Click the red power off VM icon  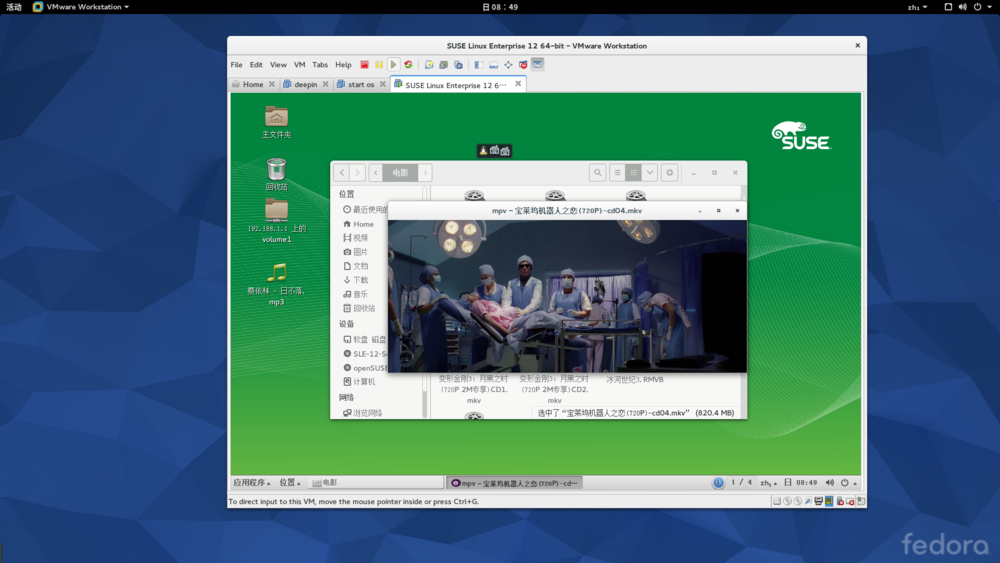(365, 65)
